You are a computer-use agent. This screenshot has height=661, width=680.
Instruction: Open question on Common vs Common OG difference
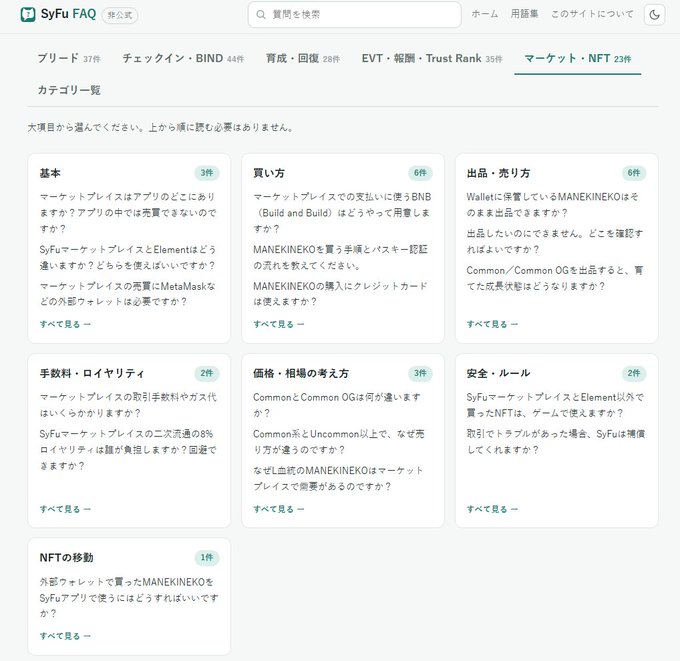coord(337,405)
